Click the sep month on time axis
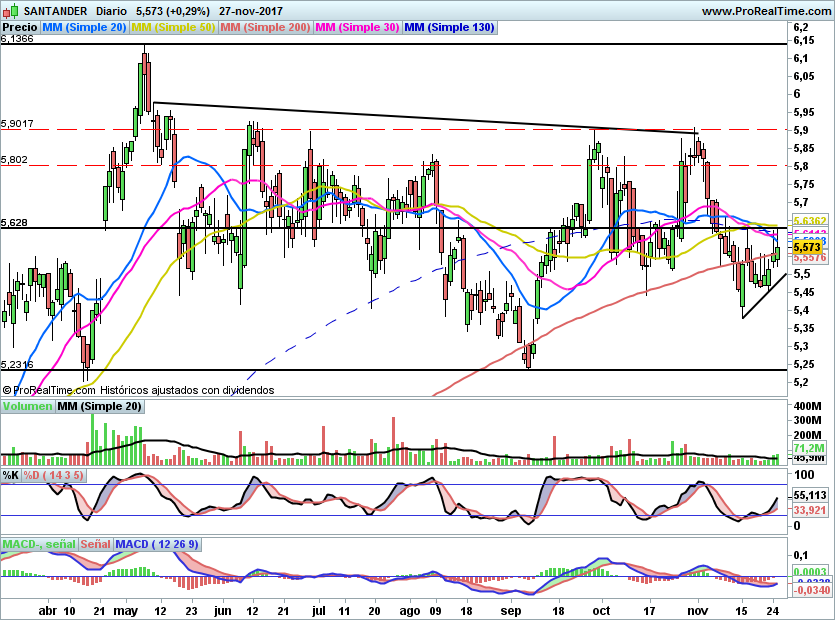The height and width of the screenshot is (620, 835). 511,611
